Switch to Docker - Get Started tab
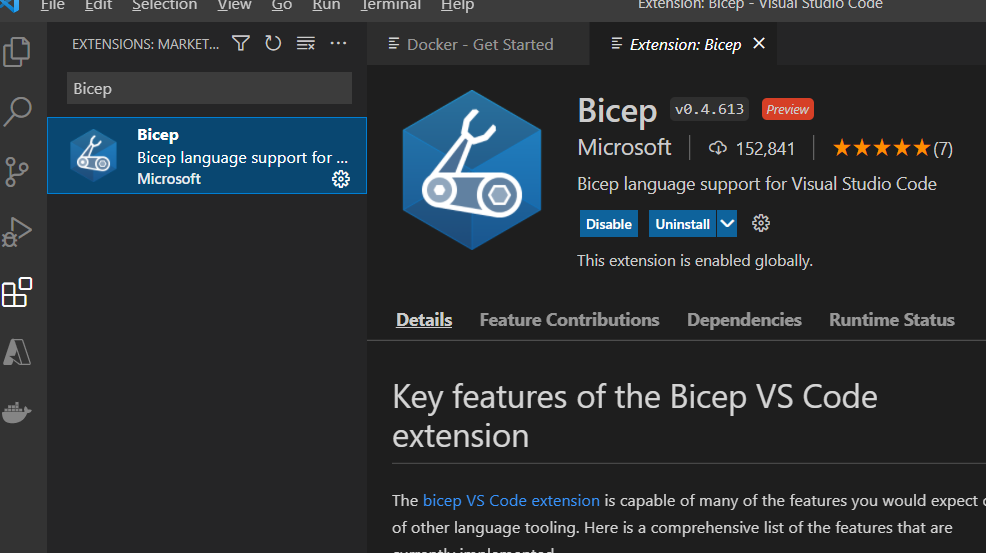986x553 pixels. (x=479, y=44)
